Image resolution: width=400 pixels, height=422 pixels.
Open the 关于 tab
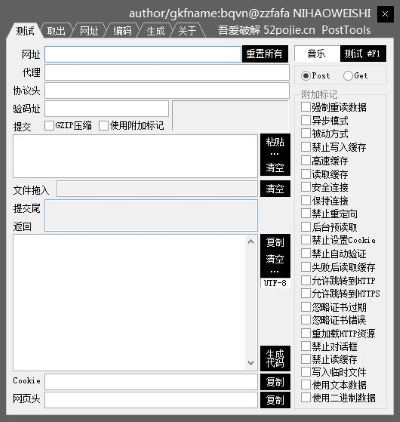click(x=187, y=31)
